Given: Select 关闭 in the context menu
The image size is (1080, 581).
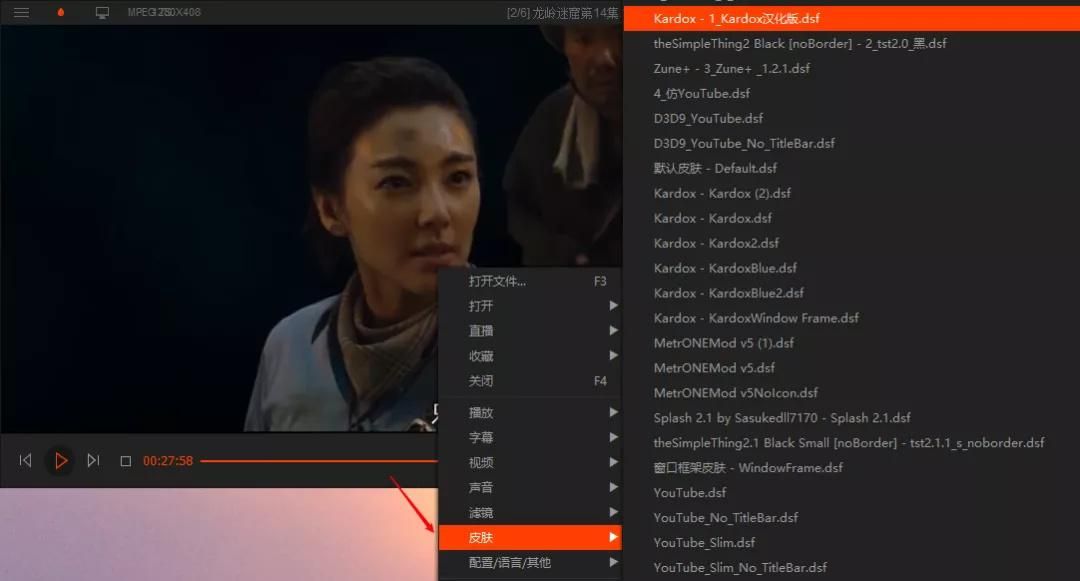Looking at the screenshot, I should click(530, 381).
